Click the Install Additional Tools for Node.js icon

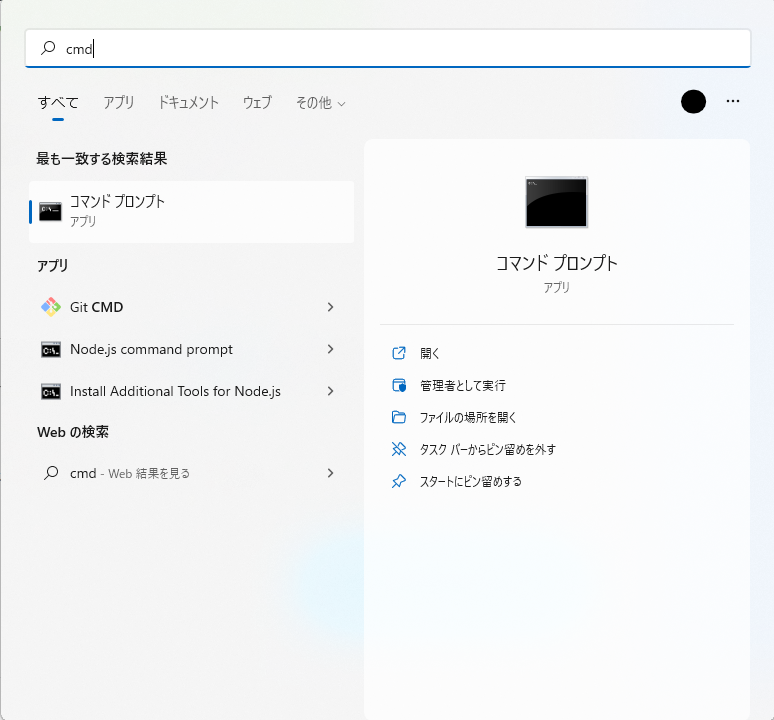(x=51, y=391)
